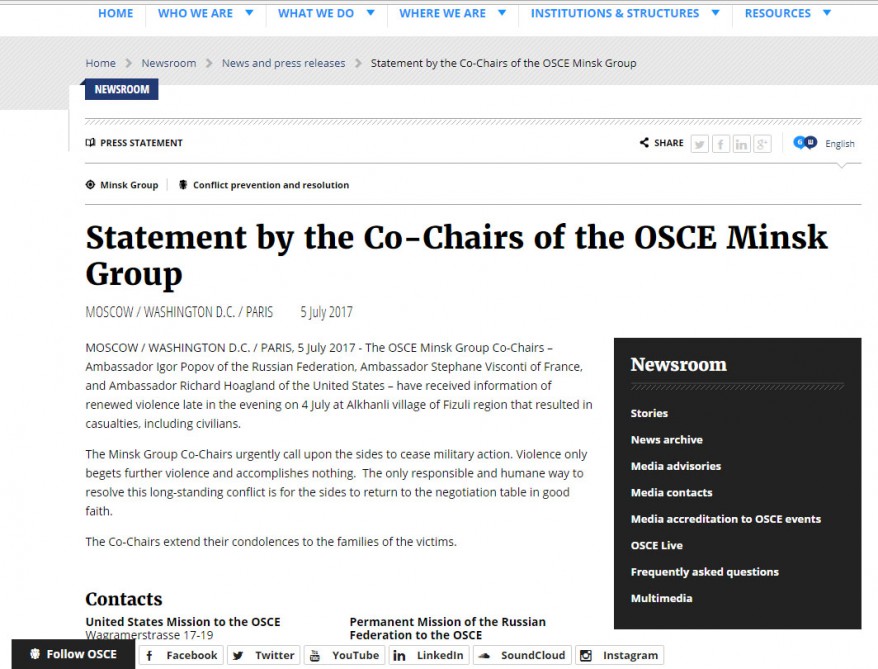Open the What We Do menu

click(x=316, y=13)
